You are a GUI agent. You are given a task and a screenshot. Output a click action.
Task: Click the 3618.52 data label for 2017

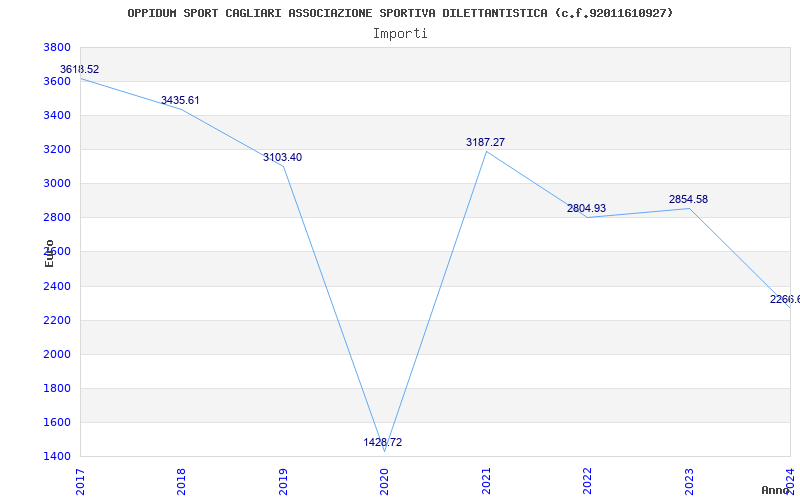tap(80, 69)
